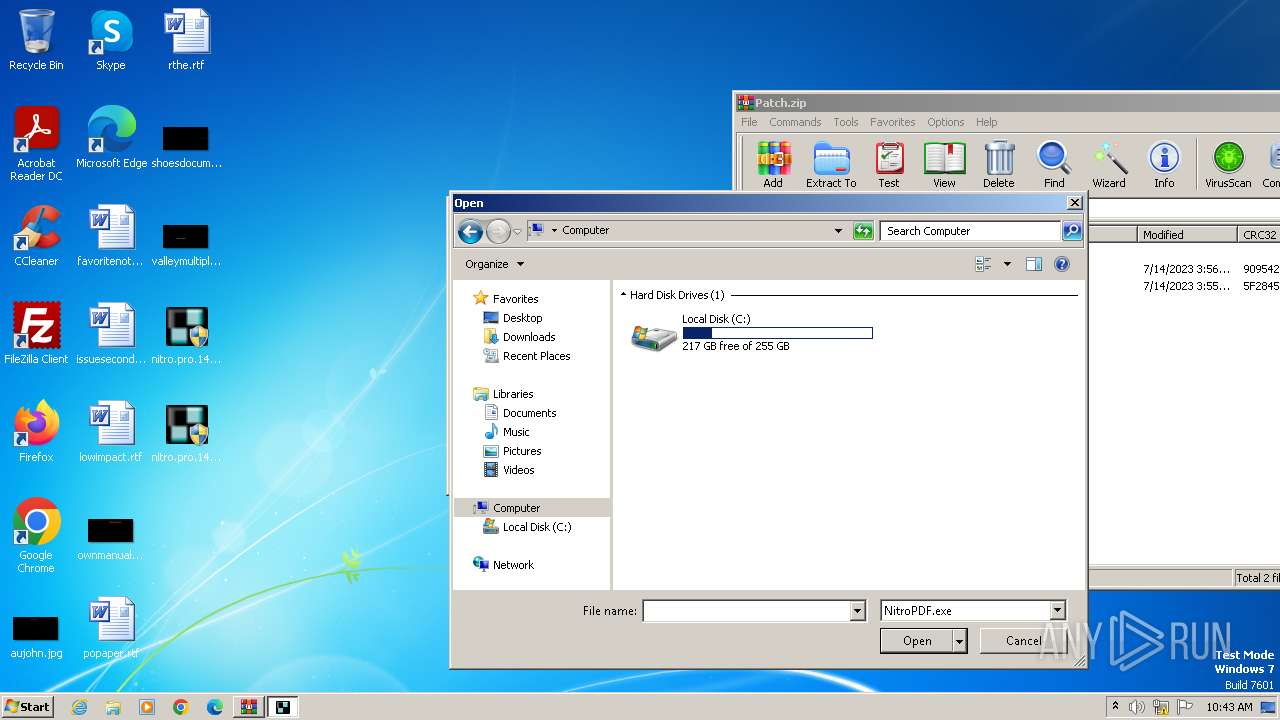Change the view icon in Open dialog
The height and width of the screenshot is (720, 1280).
tap(984, 264)
